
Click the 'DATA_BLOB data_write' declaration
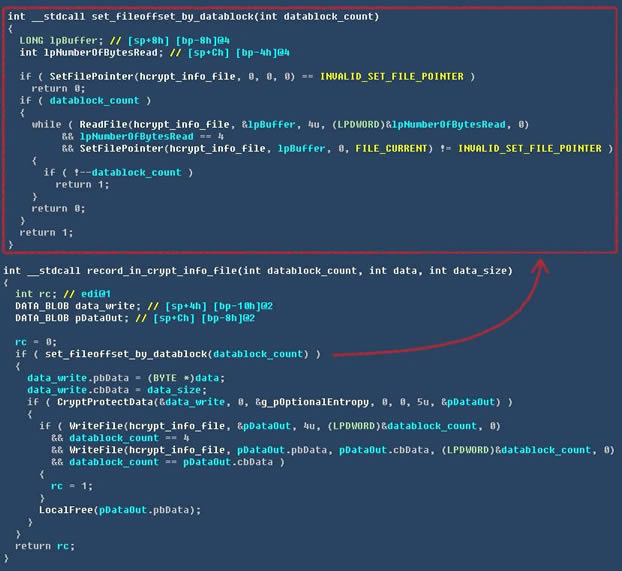pos(68,305)
